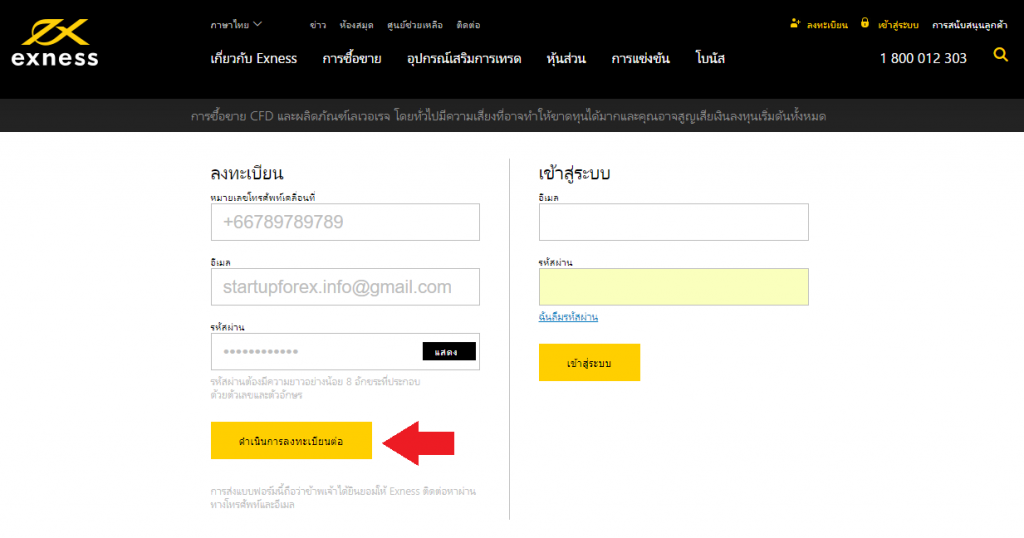Image resolution: width=1024 pixels, height=538 pixels.
Task: Focus the registration email field
Action: 345,287
